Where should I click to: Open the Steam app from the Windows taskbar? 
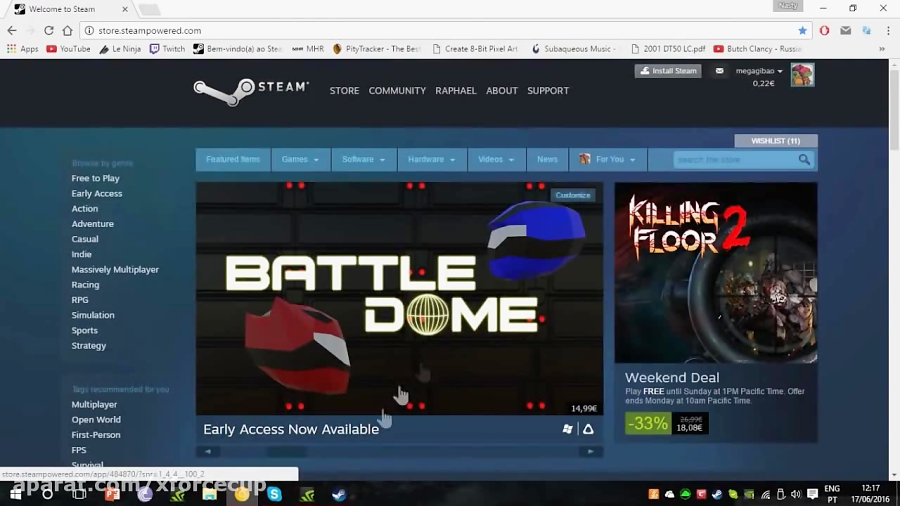(x=339, y=494)
